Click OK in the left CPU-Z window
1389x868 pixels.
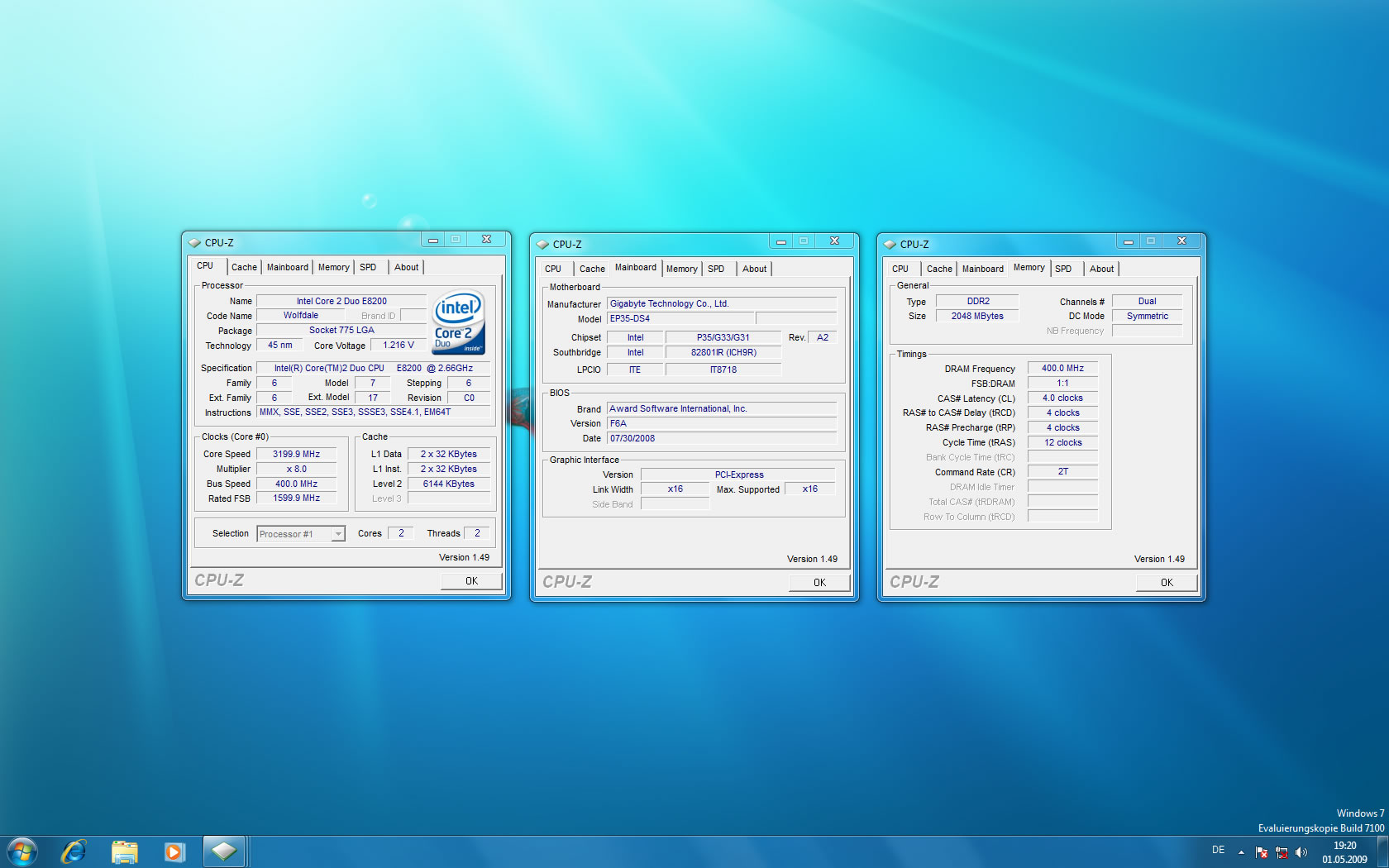471,581
